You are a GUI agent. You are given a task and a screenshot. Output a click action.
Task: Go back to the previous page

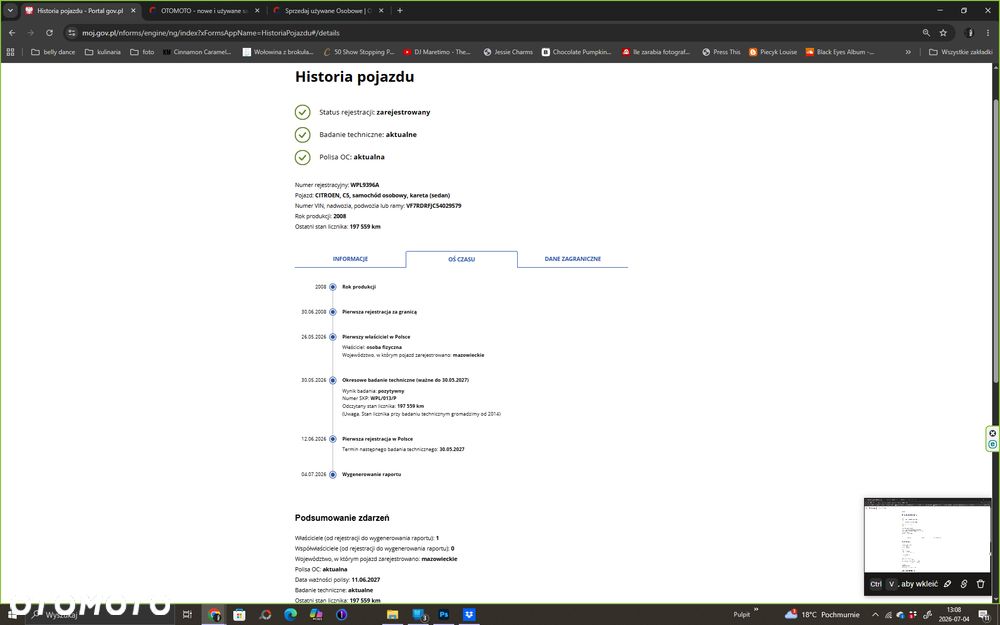pos(12,33)
